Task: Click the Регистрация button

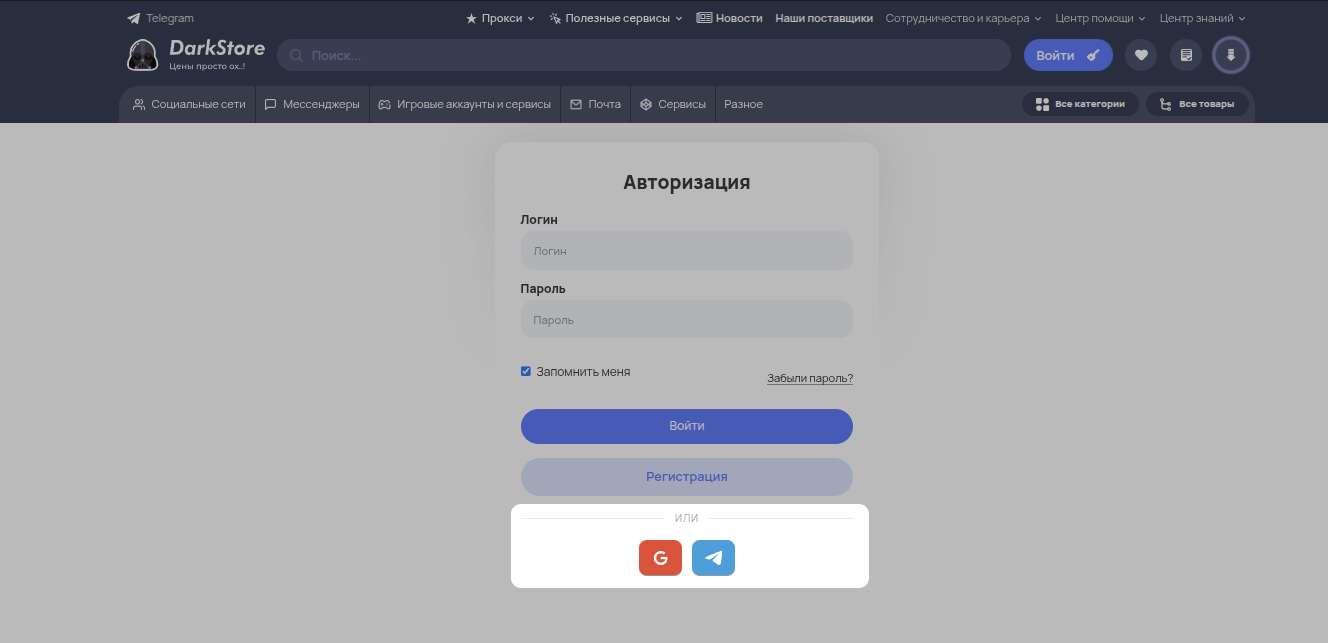Action: click(x=686, y=477)
